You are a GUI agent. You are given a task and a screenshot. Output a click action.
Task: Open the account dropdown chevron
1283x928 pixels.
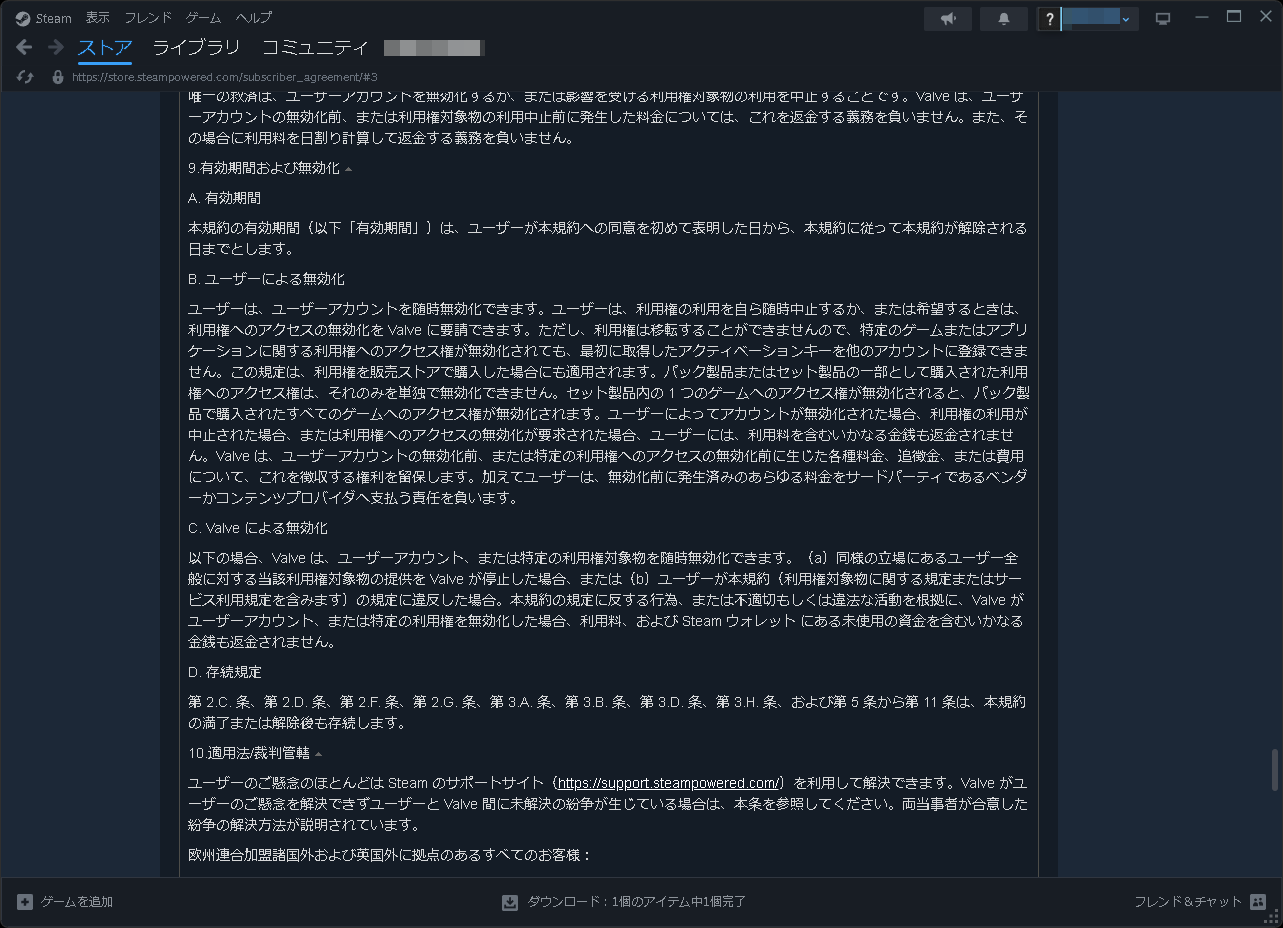[x=1128, y=18]
